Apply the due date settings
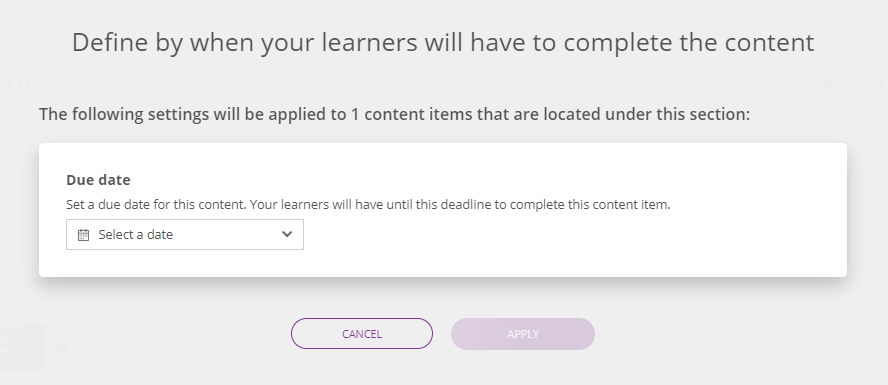Screen dimensions: 888x385 pyautogui.click(x=523, y=333)
